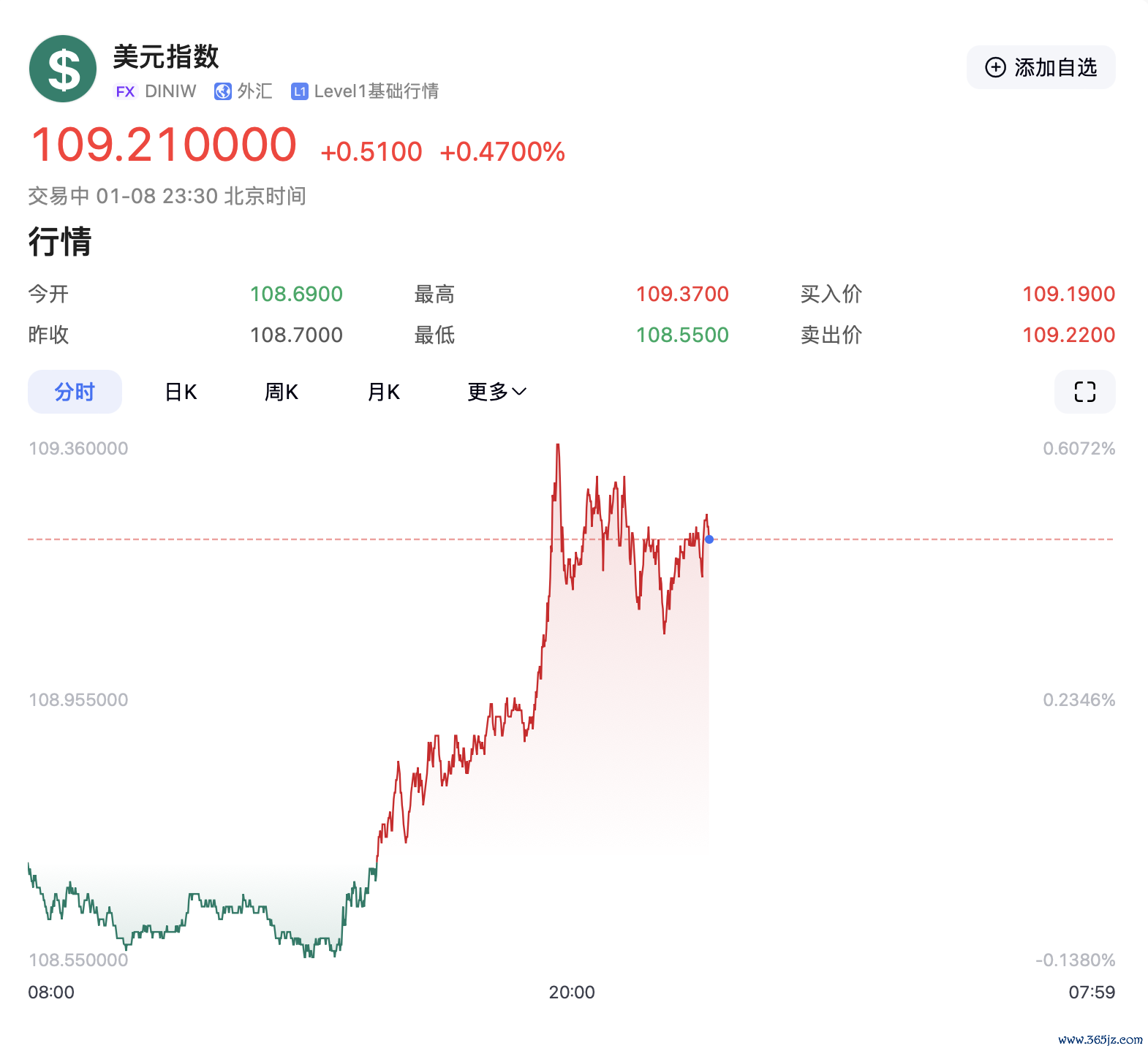
Task: Click the change value +0.5100
Action: 371,152
